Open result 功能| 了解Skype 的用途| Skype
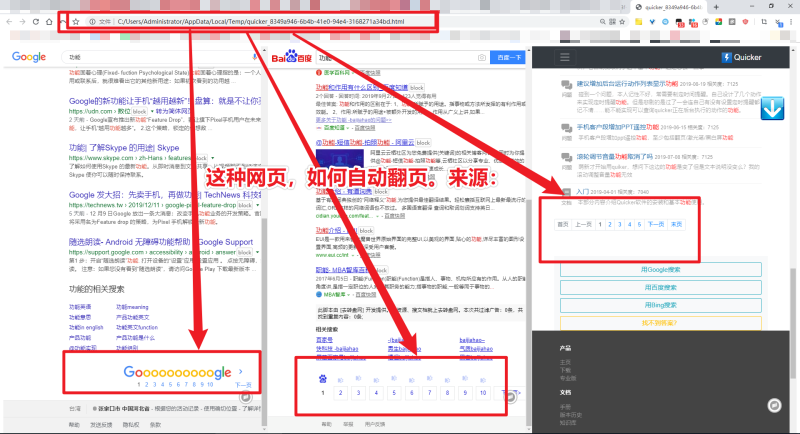The width and height of the screenshot is (800, 434). pos(124,147)
